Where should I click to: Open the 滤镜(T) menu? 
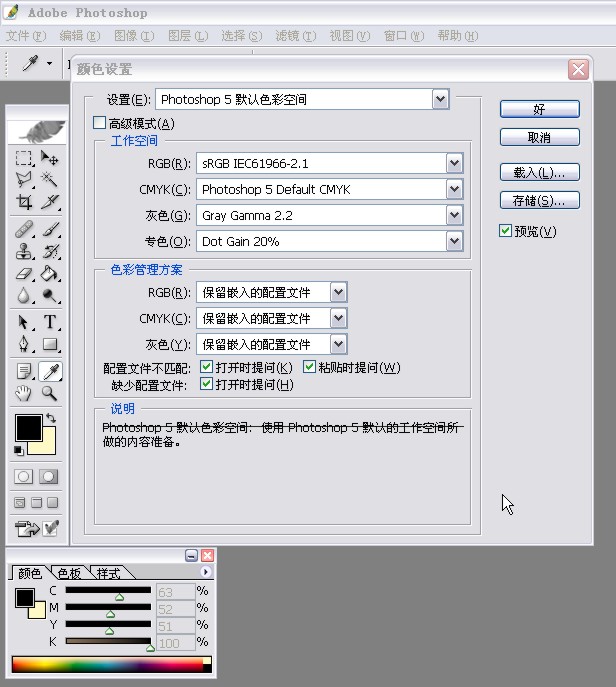pyautogui.click(x=296, y=35)
